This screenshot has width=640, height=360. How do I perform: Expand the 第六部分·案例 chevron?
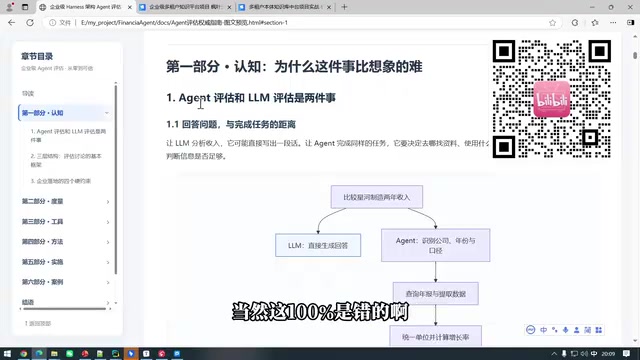[108, 282]
